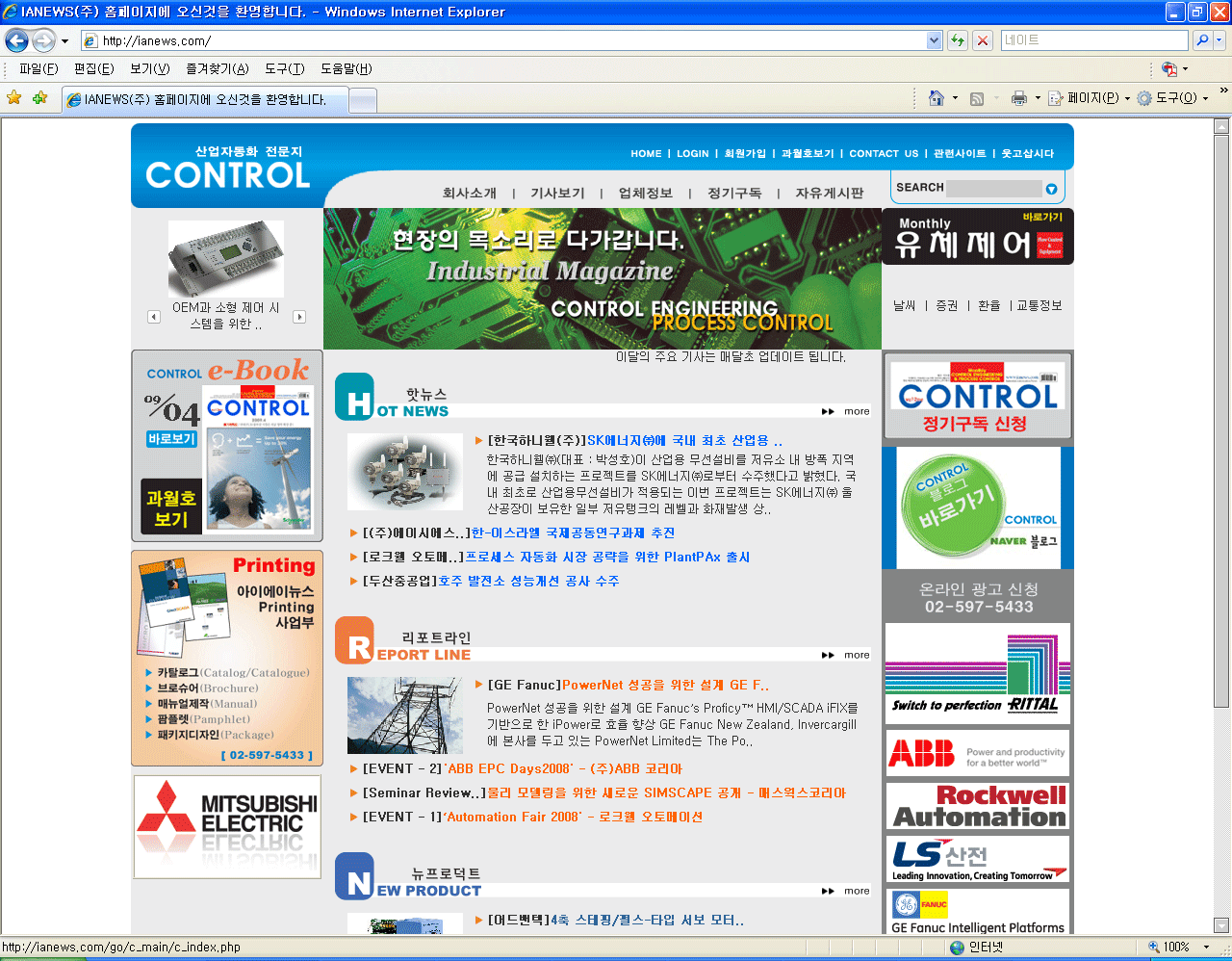Start search with the magnifier icon
Viewport: 1232px width, 961px height.
[x=1201, y=40]
